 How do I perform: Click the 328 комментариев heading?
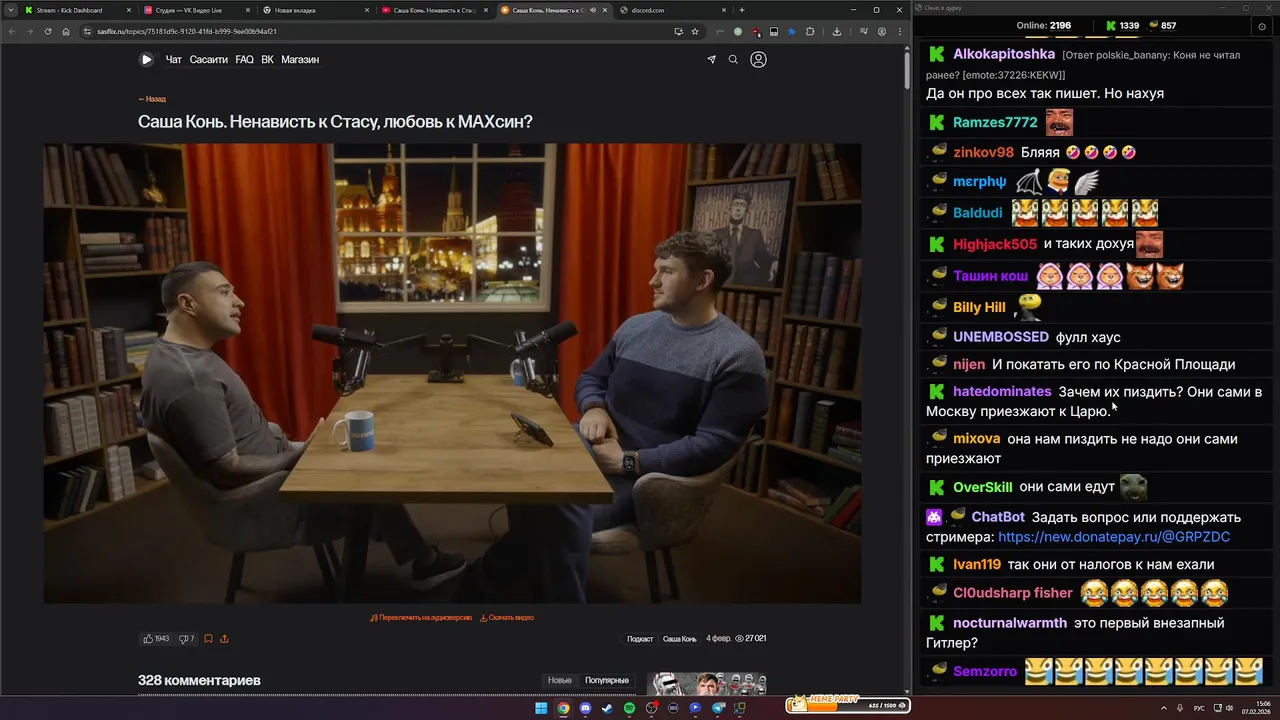click(x=199, y=680)
